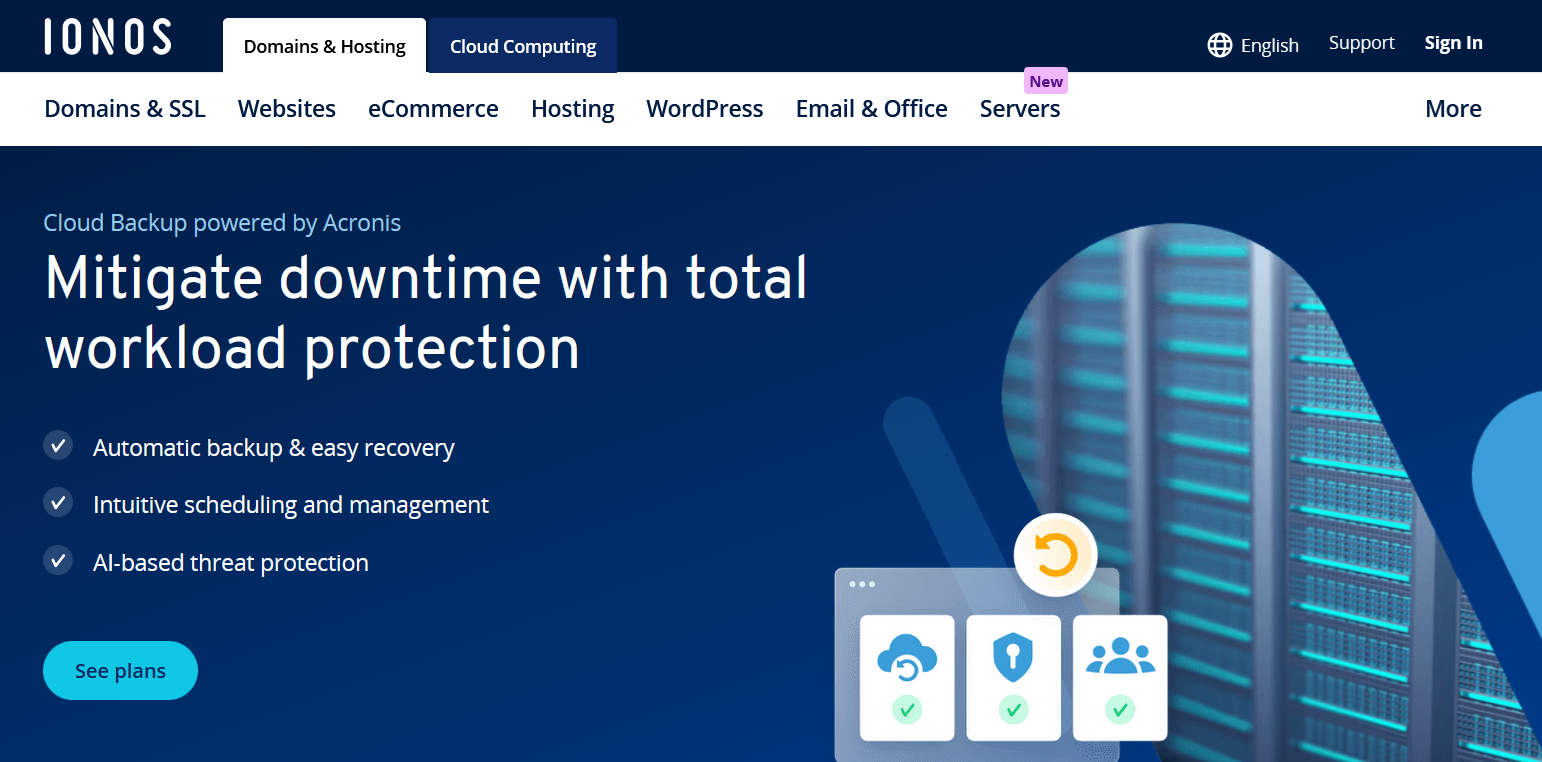The width and height of the screenshot is (1542, 762).
Task: Open the Email & Office menu
Action: (871, 109)
